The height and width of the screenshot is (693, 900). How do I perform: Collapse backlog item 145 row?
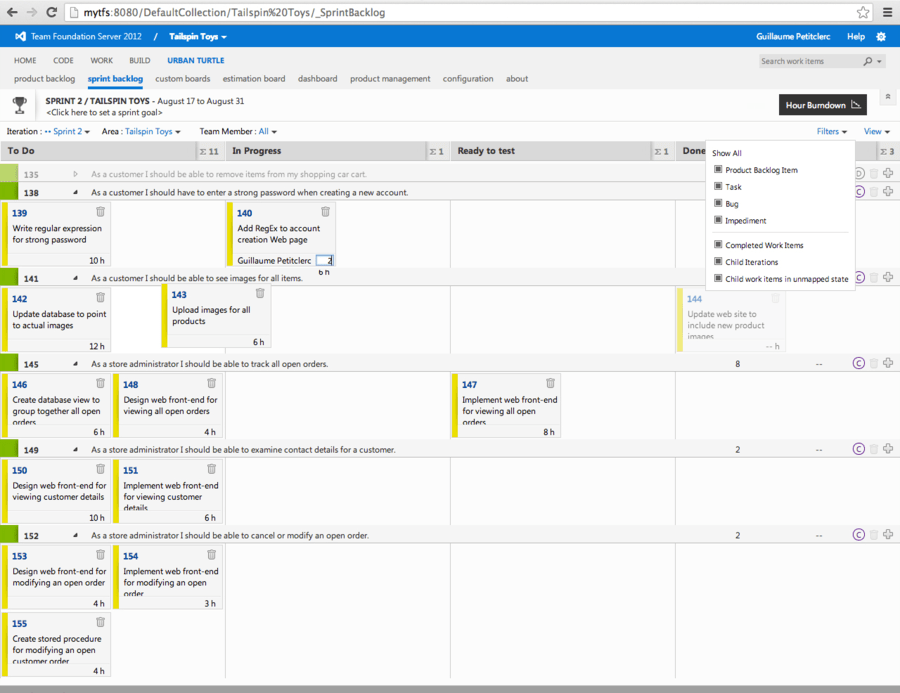[75, 364]
